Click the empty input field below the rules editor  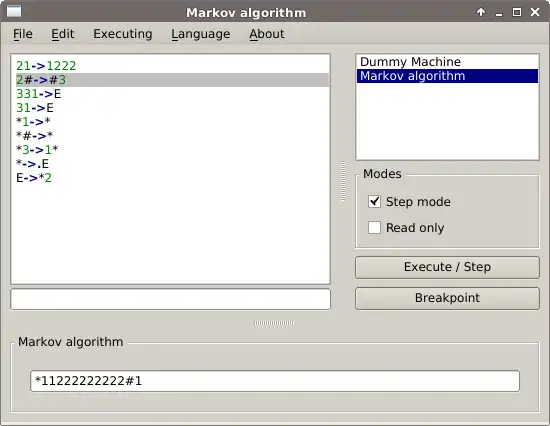point(170,299)
